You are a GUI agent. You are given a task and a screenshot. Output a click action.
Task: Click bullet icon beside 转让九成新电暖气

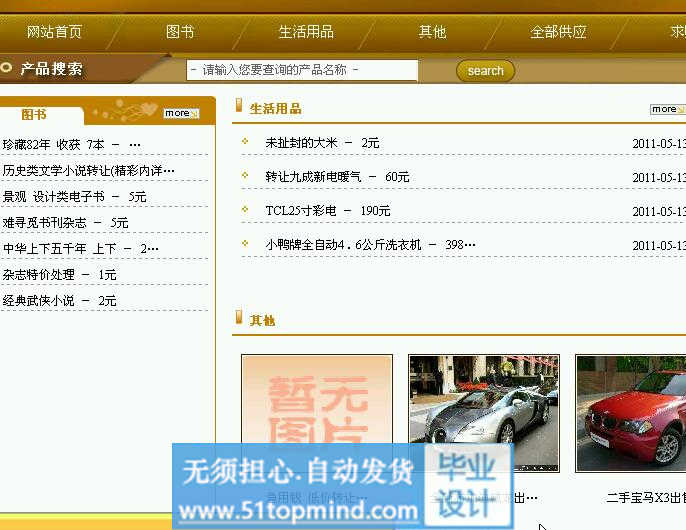point(245,175)
